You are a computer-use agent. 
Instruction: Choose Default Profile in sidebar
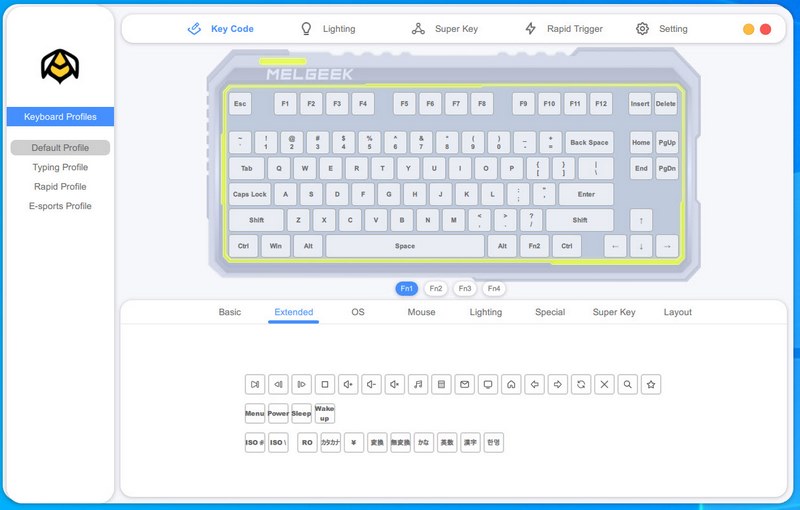[60, 148]
